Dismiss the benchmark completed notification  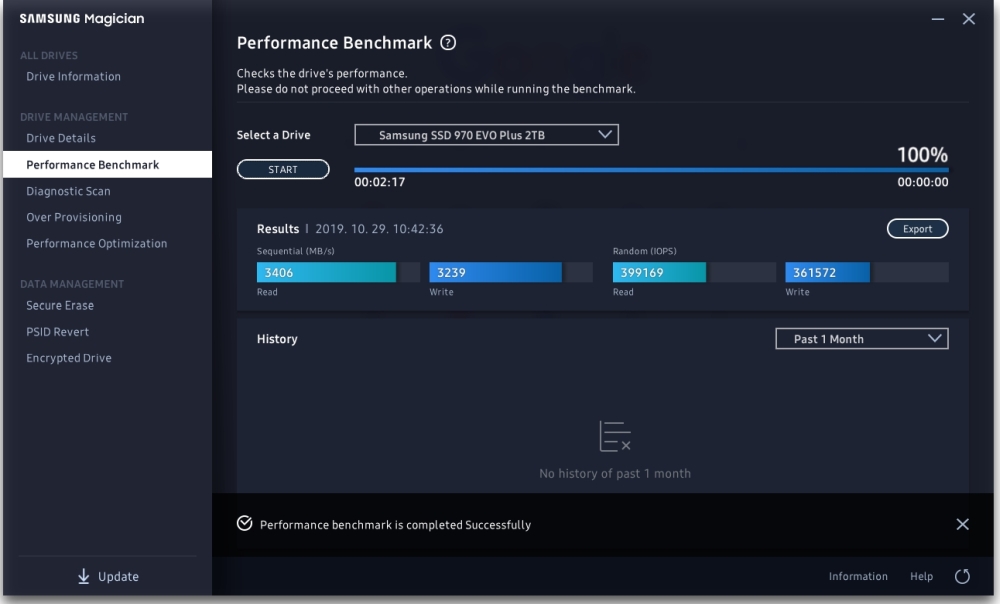(x=962, y=524)
